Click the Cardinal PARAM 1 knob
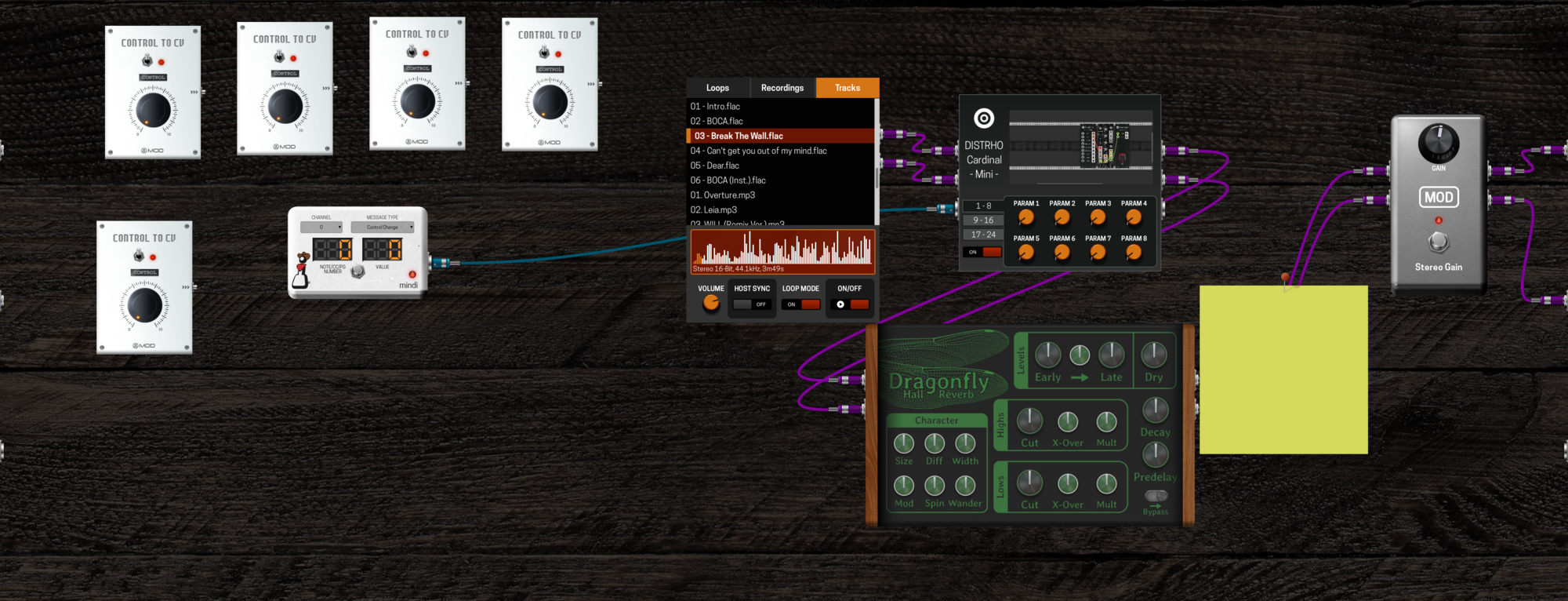This screenshot has height=601, width=1568. (1025, 217)
